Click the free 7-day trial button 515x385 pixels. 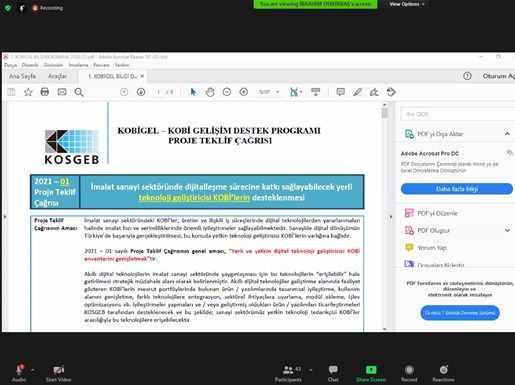460,313
